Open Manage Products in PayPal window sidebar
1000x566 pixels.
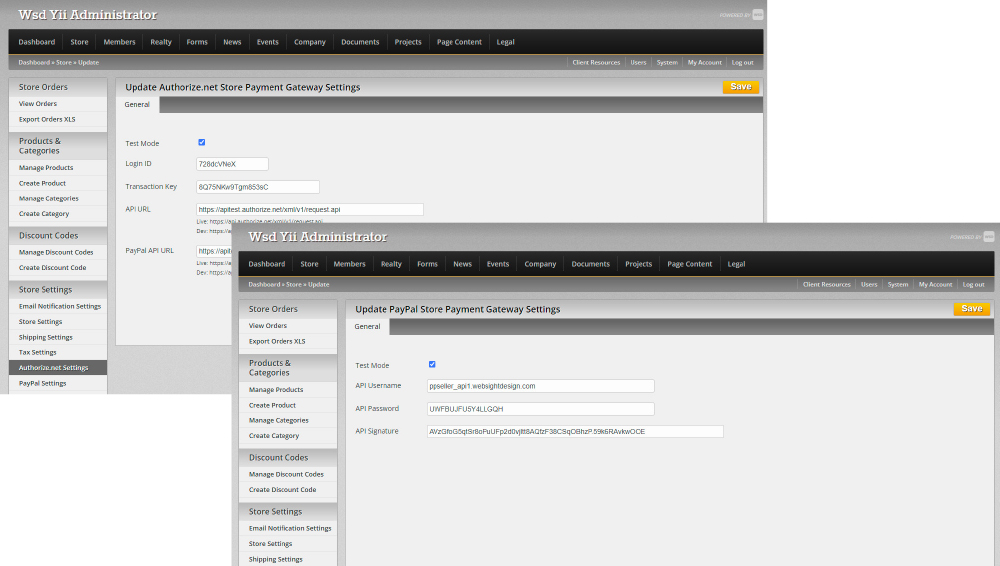coord(276,390)
